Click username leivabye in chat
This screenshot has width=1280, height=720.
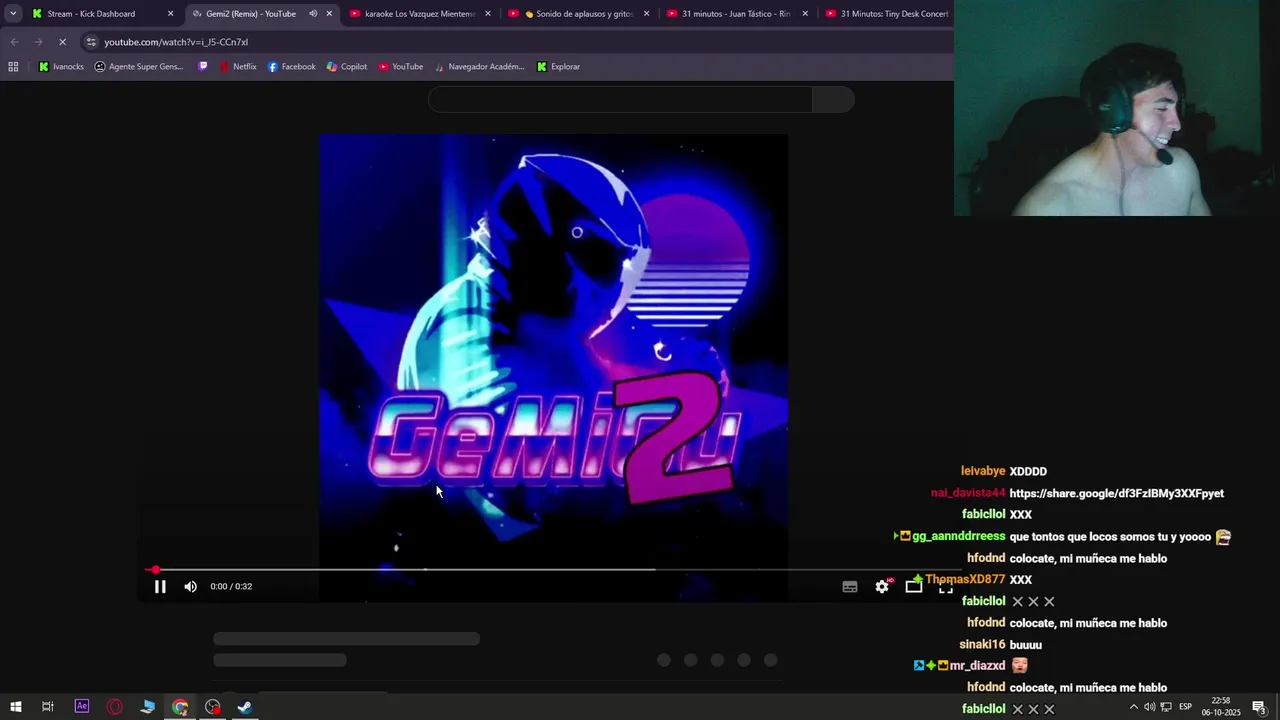983,471
